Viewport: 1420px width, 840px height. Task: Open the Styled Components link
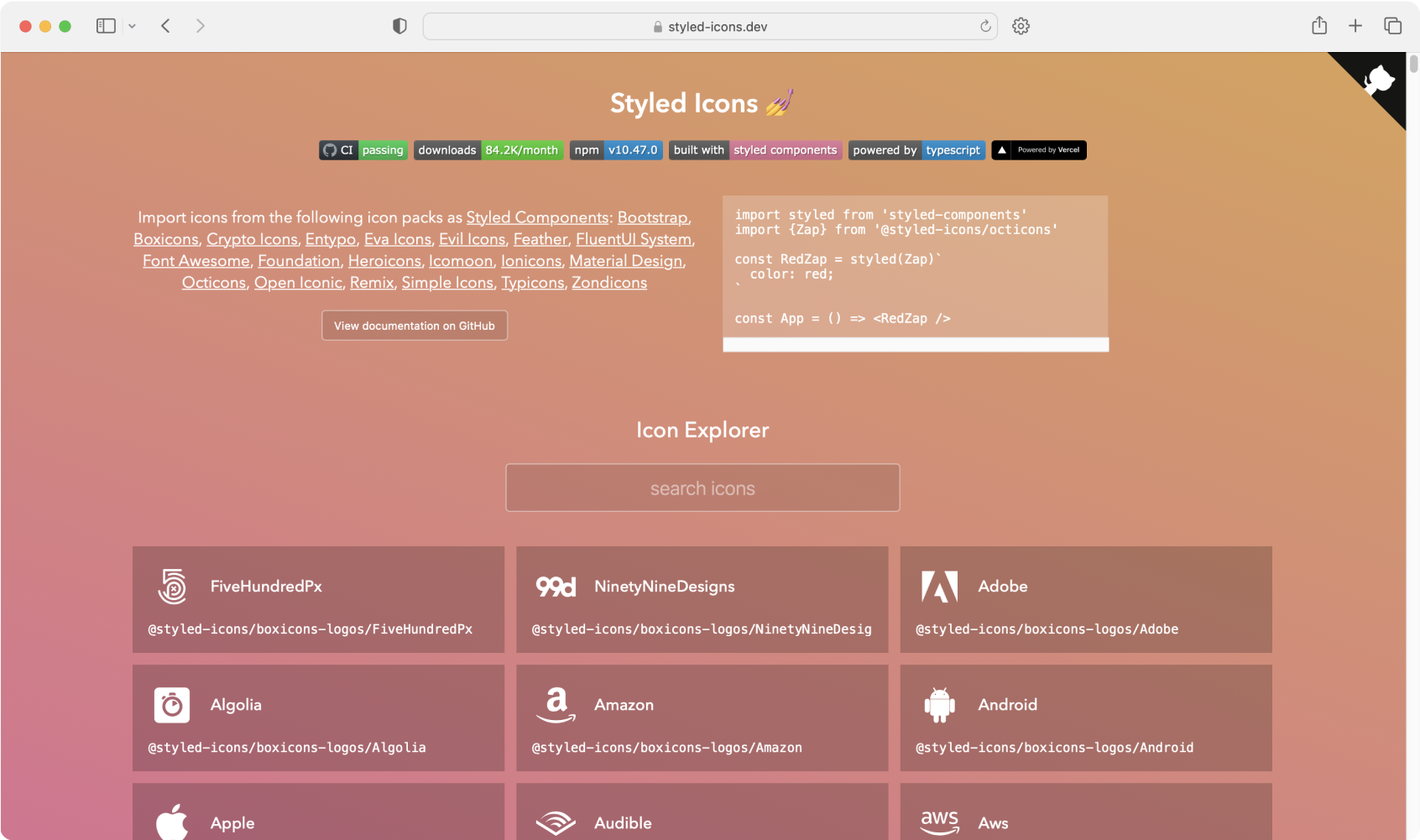537,217
